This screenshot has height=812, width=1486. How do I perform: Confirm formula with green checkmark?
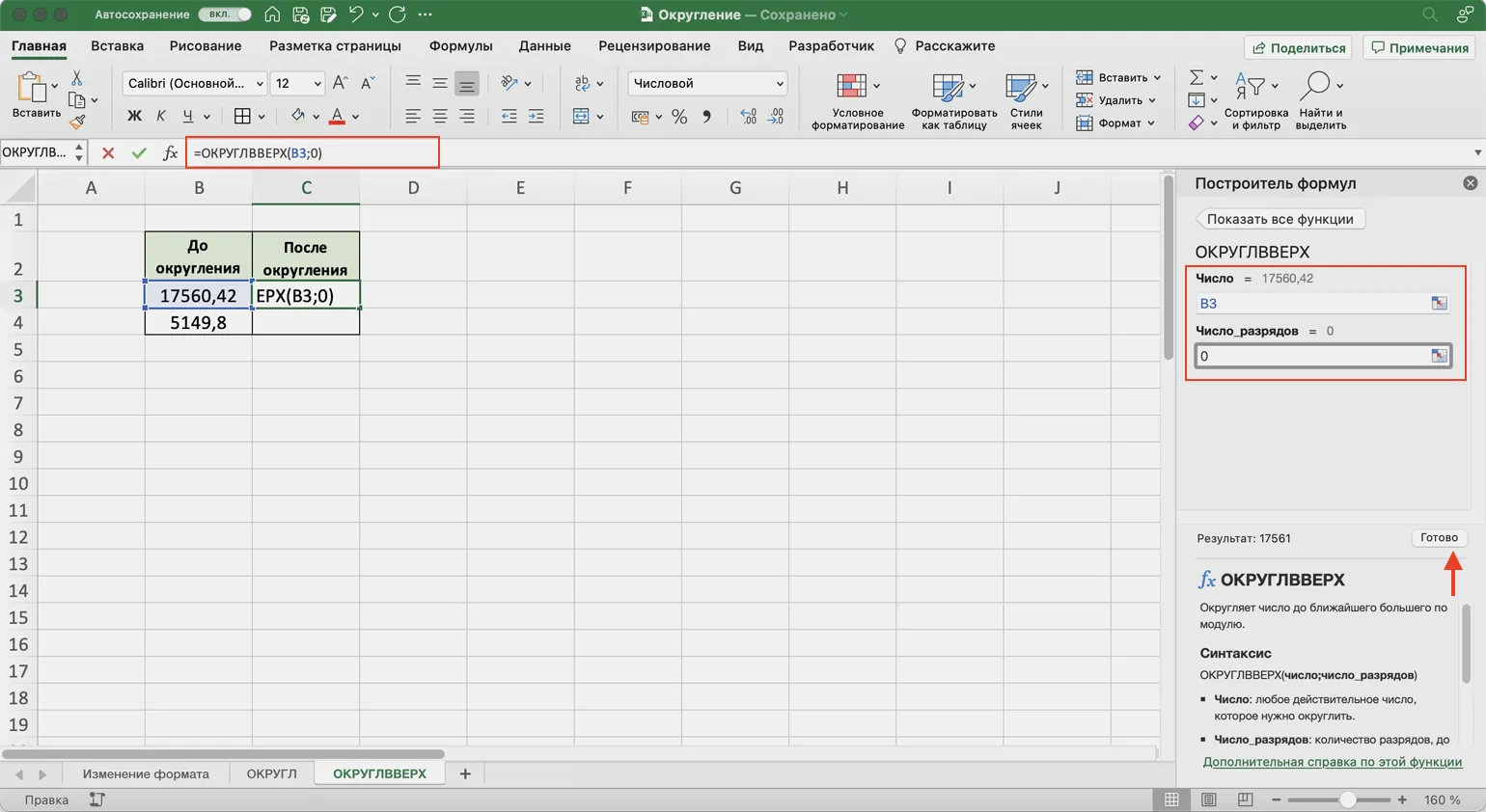[x=139, y=153]
